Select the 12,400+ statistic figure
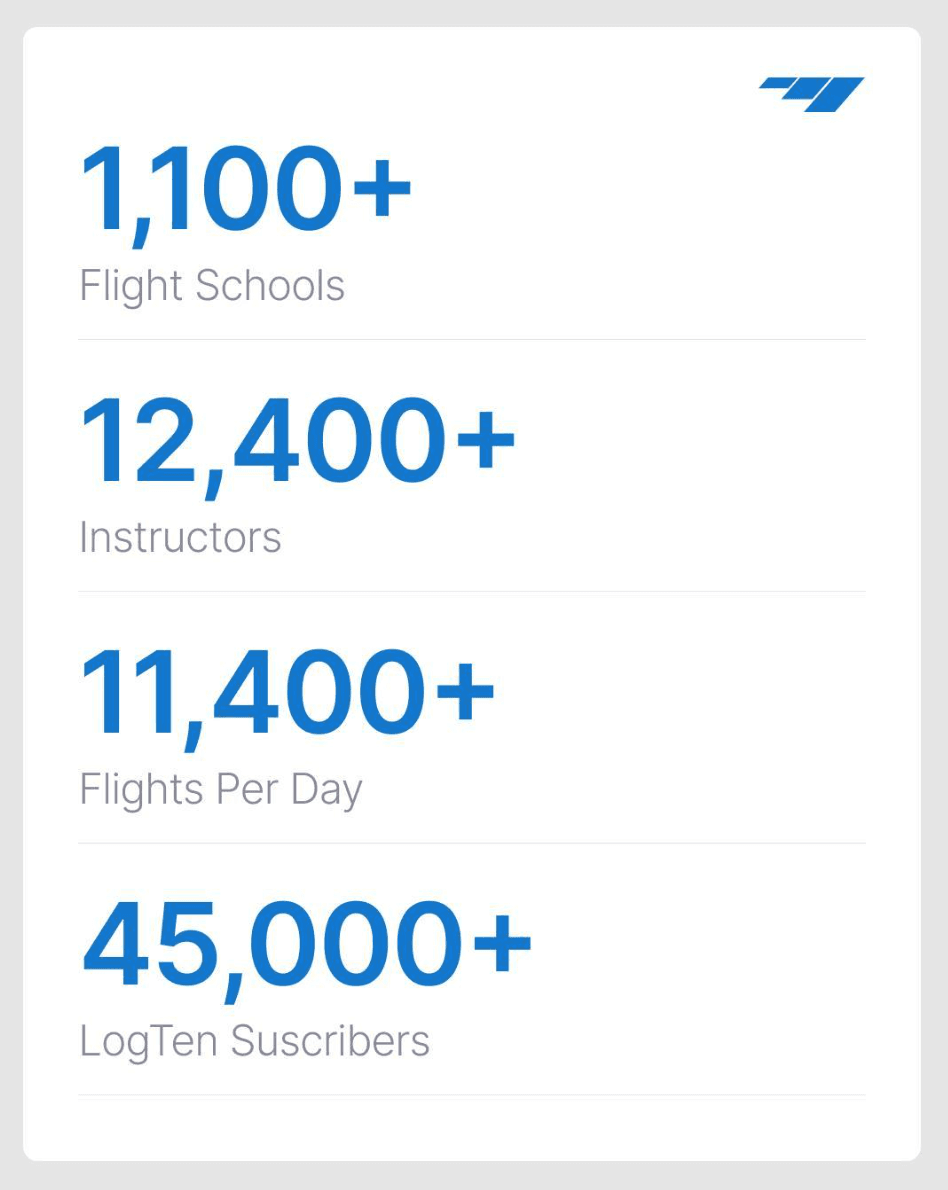948x1190 pixels. (297, 442)
